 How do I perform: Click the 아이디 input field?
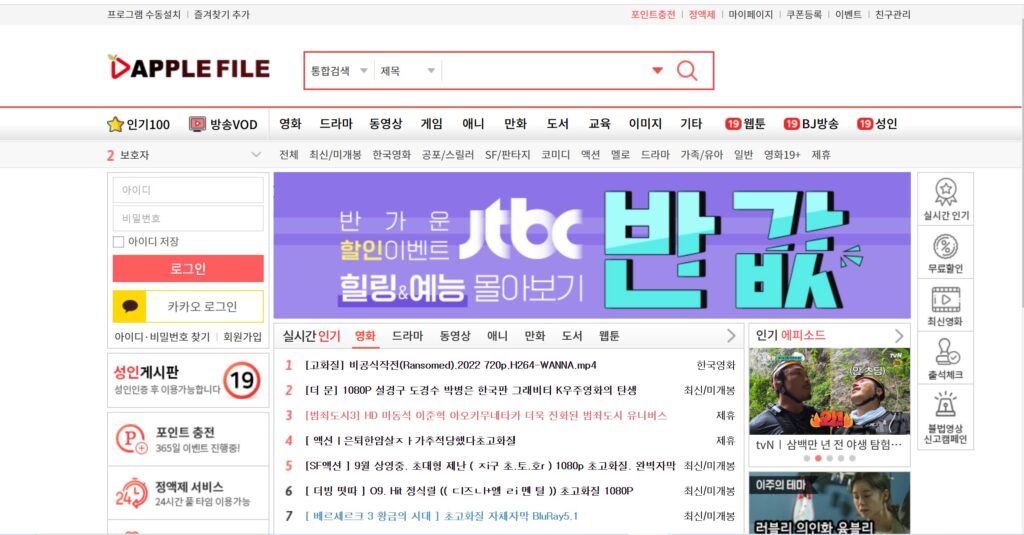pyautogui.click(x=188, y=190)
